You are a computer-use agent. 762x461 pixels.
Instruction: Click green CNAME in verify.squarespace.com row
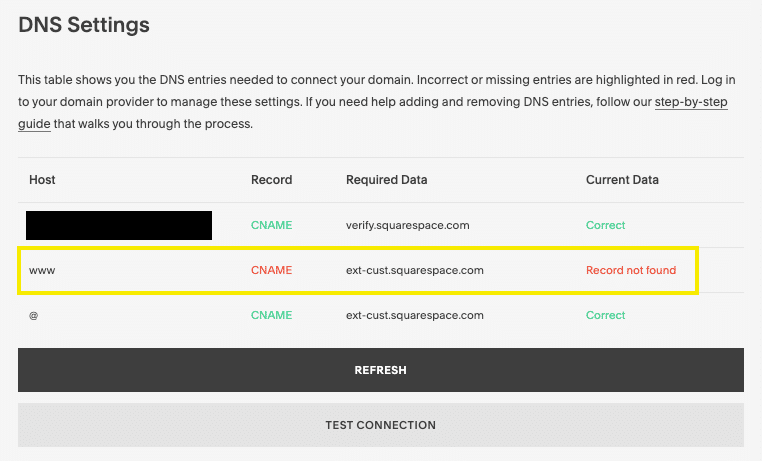click(x=271, y=225)
